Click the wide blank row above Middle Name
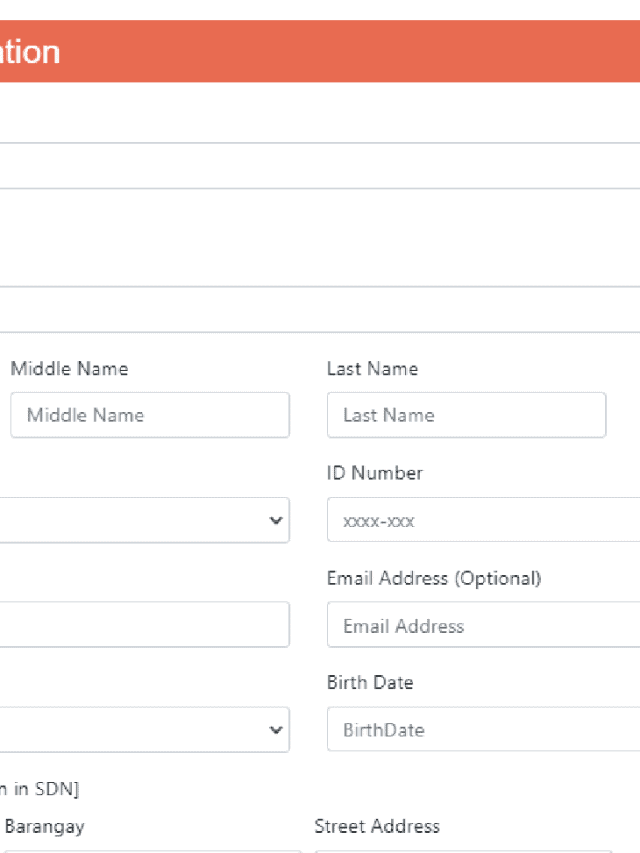This screenshot has width=640, height=853. pos(320,310)
